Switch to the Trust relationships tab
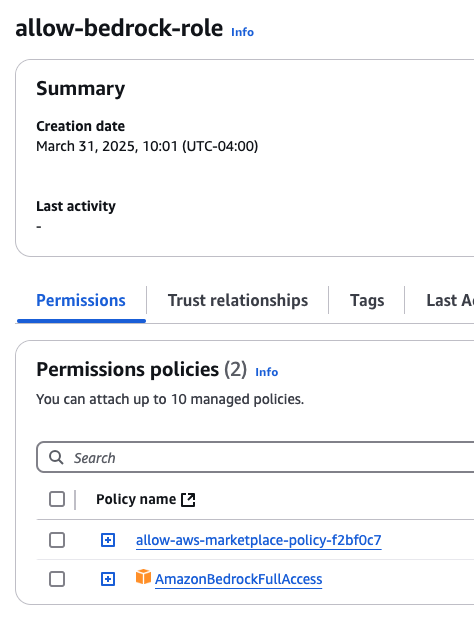 click(x=238, y=300)
